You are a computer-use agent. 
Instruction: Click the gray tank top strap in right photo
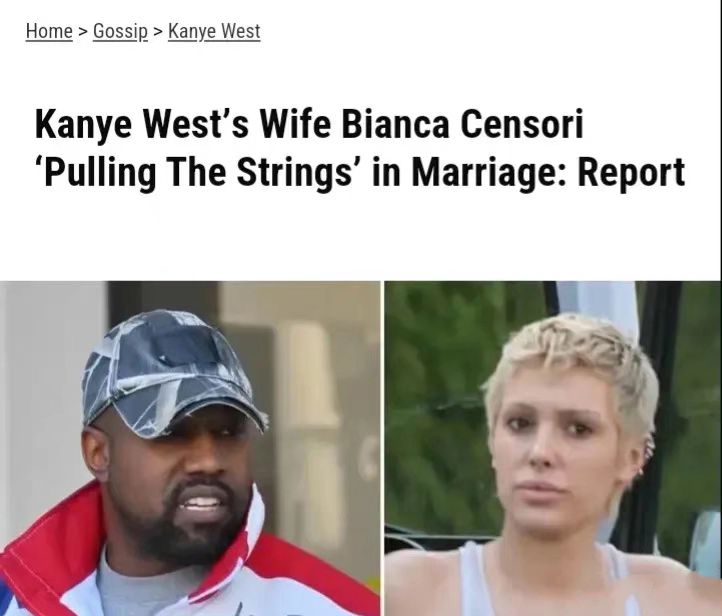[472, 578]
